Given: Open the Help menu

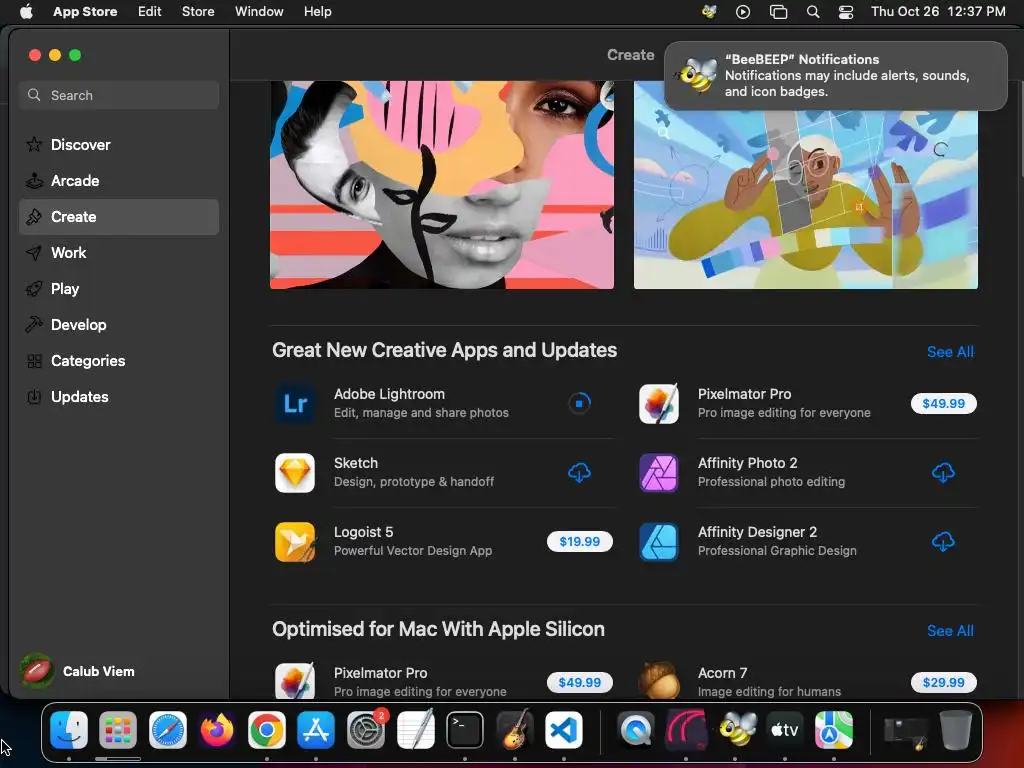Looking at the screenshot, I should (317, 12).
